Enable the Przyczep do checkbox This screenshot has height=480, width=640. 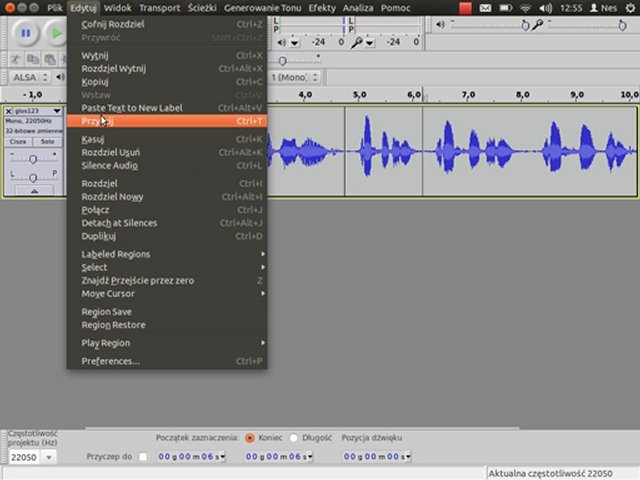click(x=143, y=457)
